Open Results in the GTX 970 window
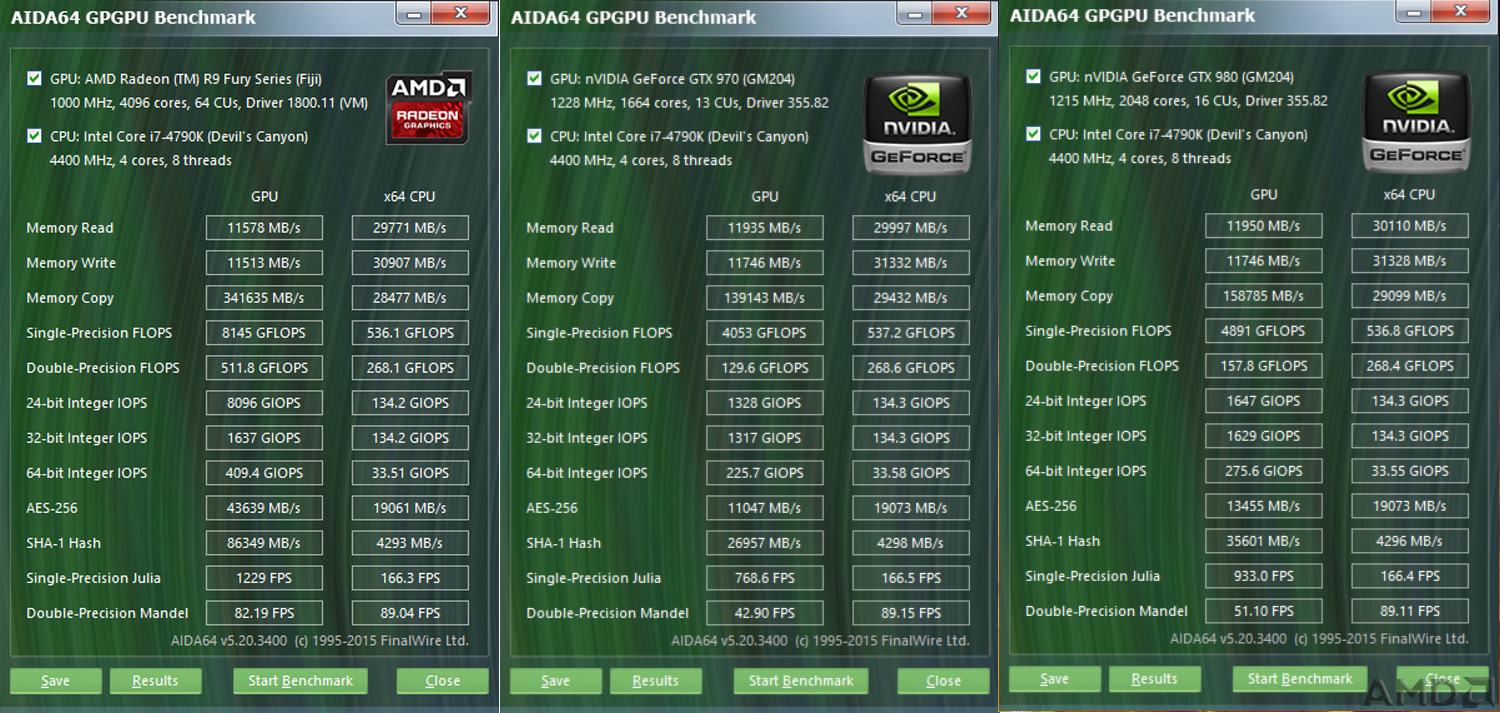The height and width of the screenshot is (713, 1500). [x=655, y=681]
